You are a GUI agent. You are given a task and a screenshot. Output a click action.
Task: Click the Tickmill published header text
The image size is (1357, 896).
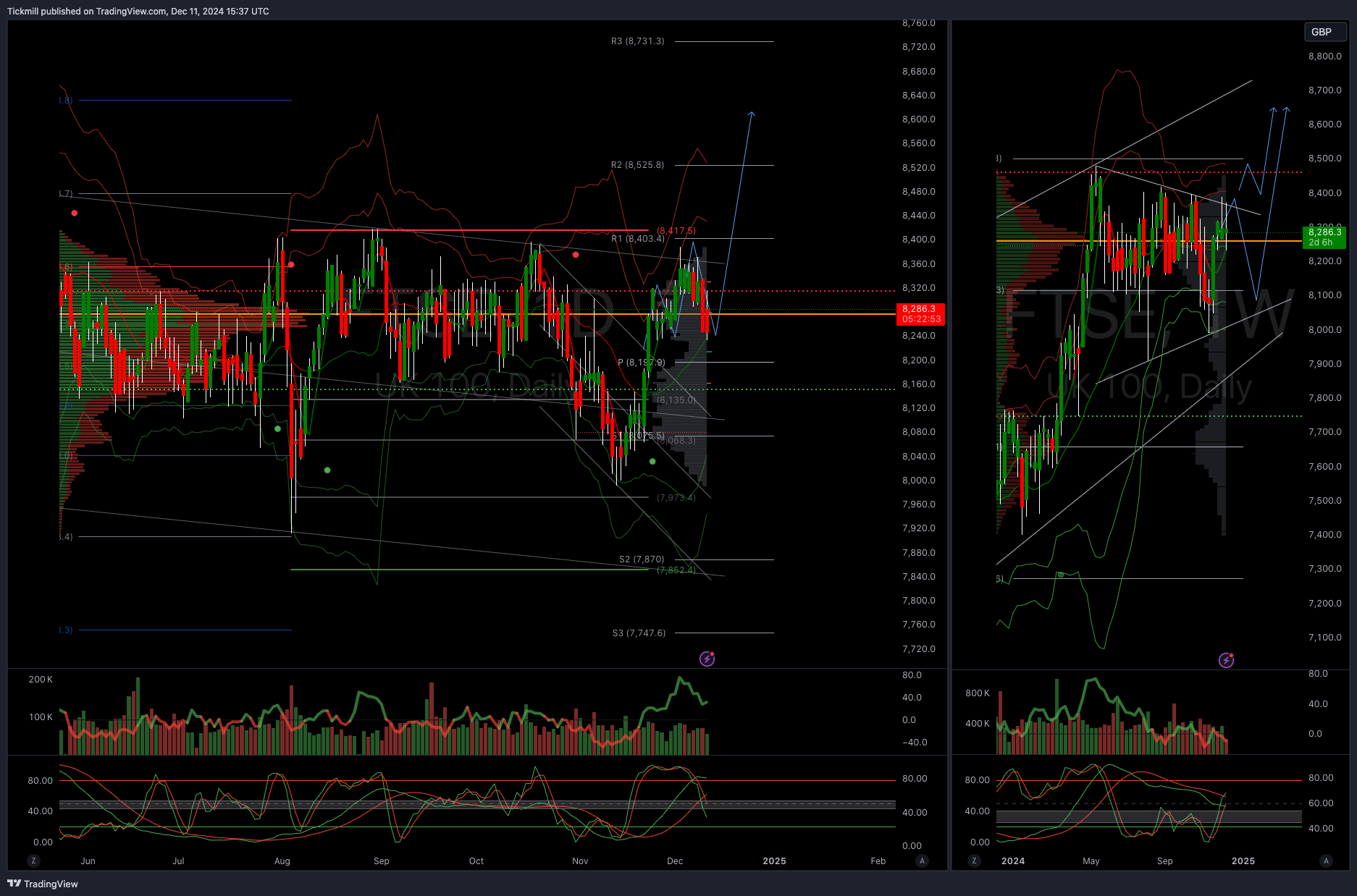point(138,11)
